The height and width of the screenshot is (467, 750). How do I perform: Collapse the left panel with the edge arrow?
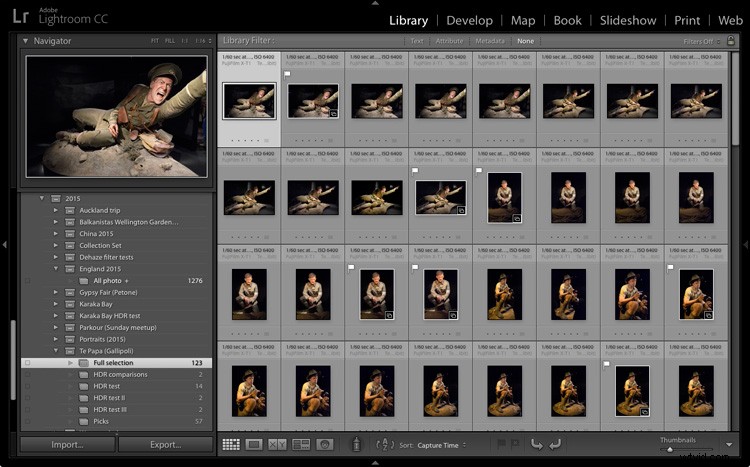point(4,245)
